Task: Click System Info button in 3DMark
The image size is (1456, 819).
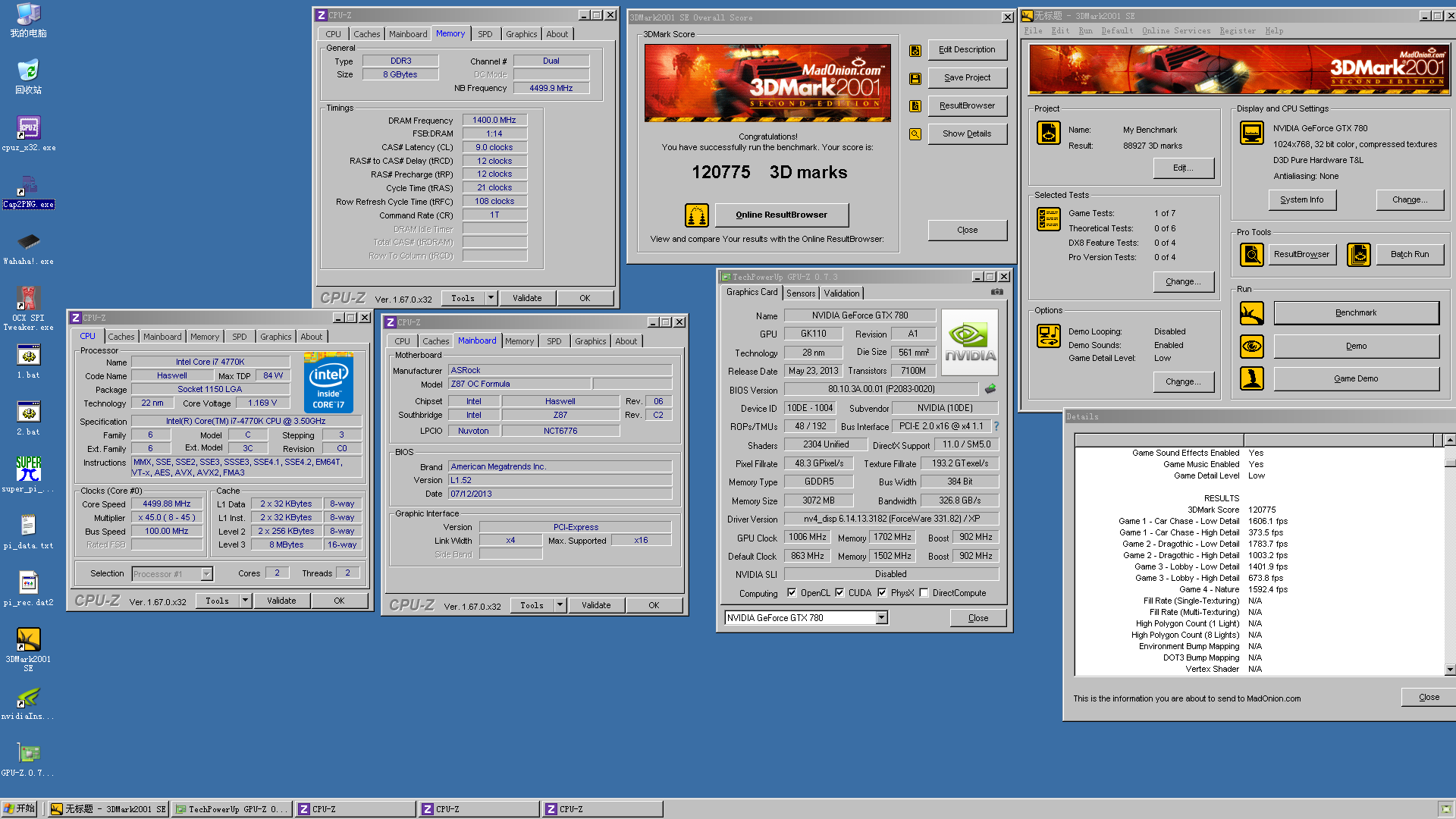Action: point(1301,200)
